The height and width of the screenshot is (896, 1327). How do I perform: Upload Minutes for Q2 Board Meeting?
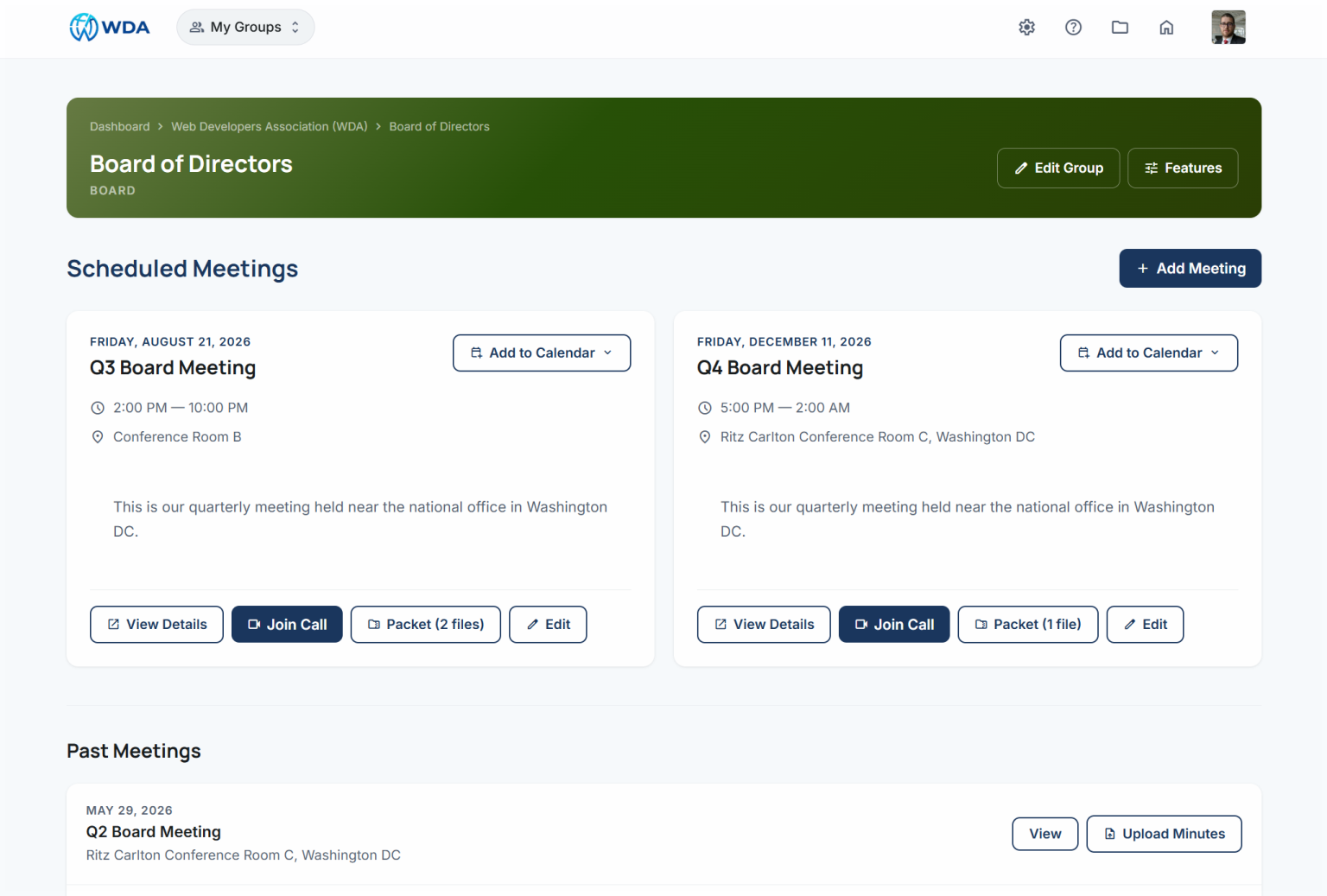(x=1164, y=834)
